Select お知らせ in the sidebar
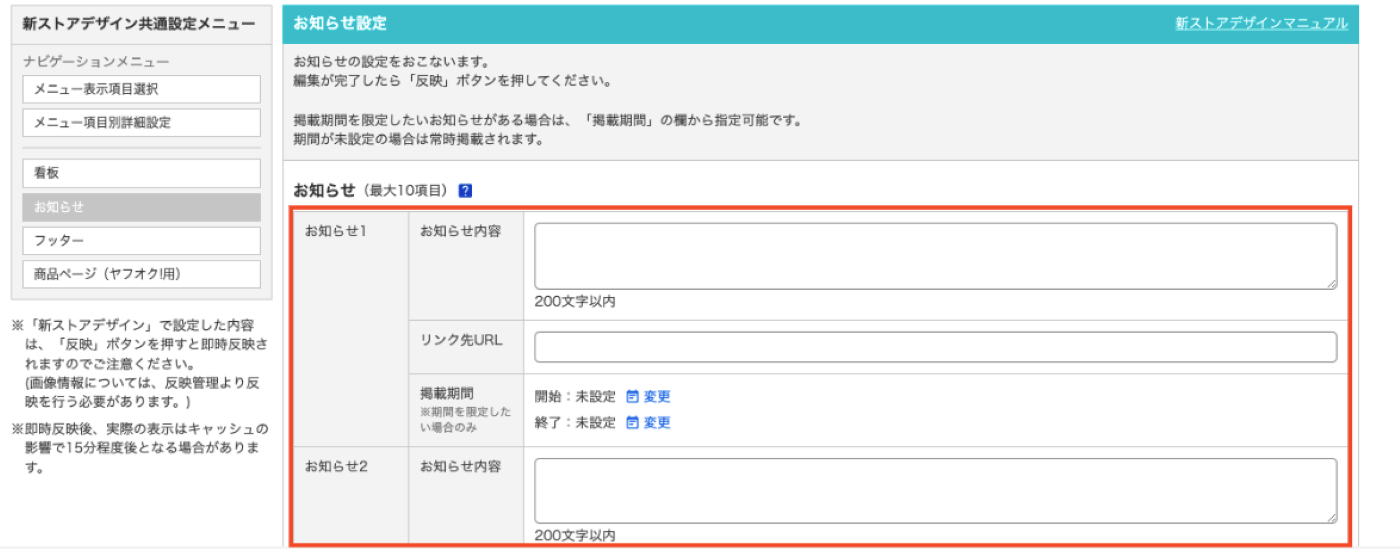Viewport: 1400px width, 549px height. click(141, 207)
